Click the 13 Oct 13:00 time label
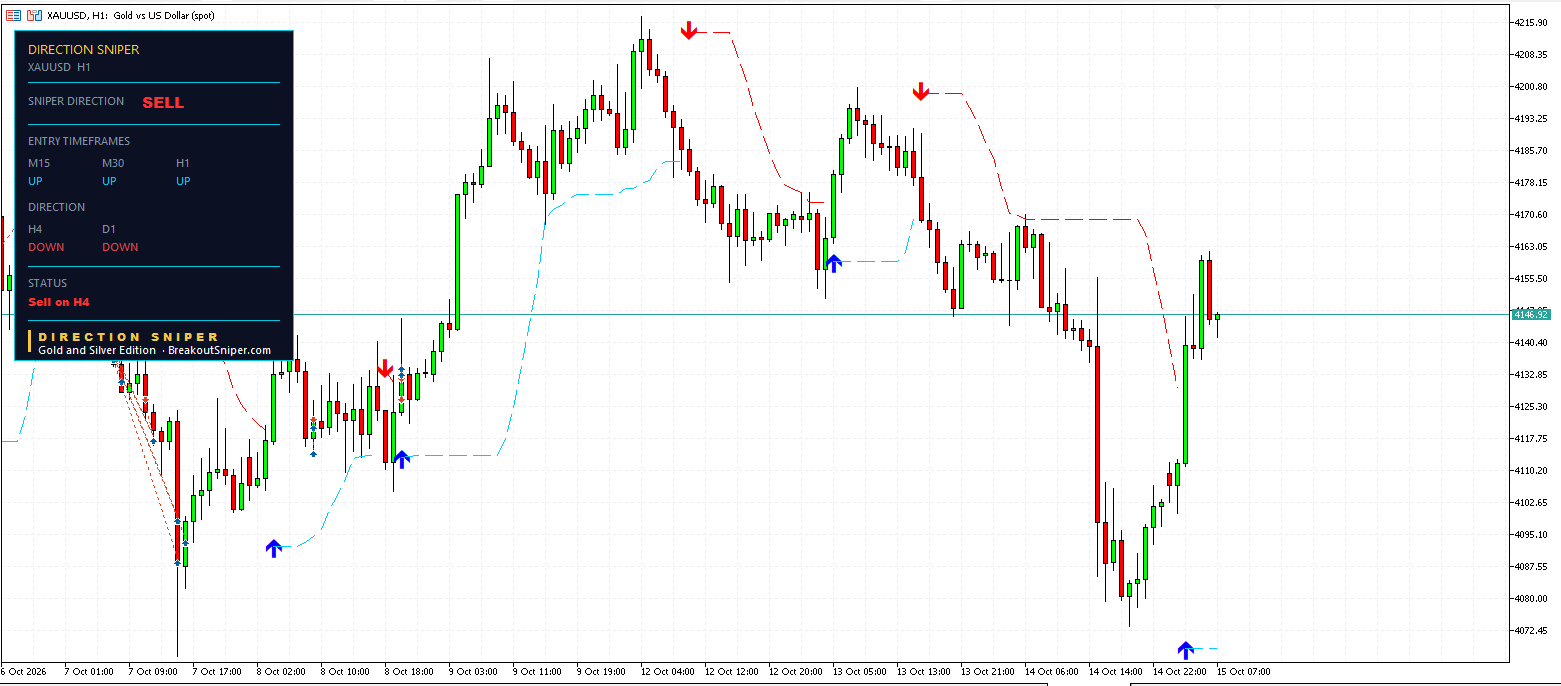This screenshot has width=1561, height=686. pos(923,672)
